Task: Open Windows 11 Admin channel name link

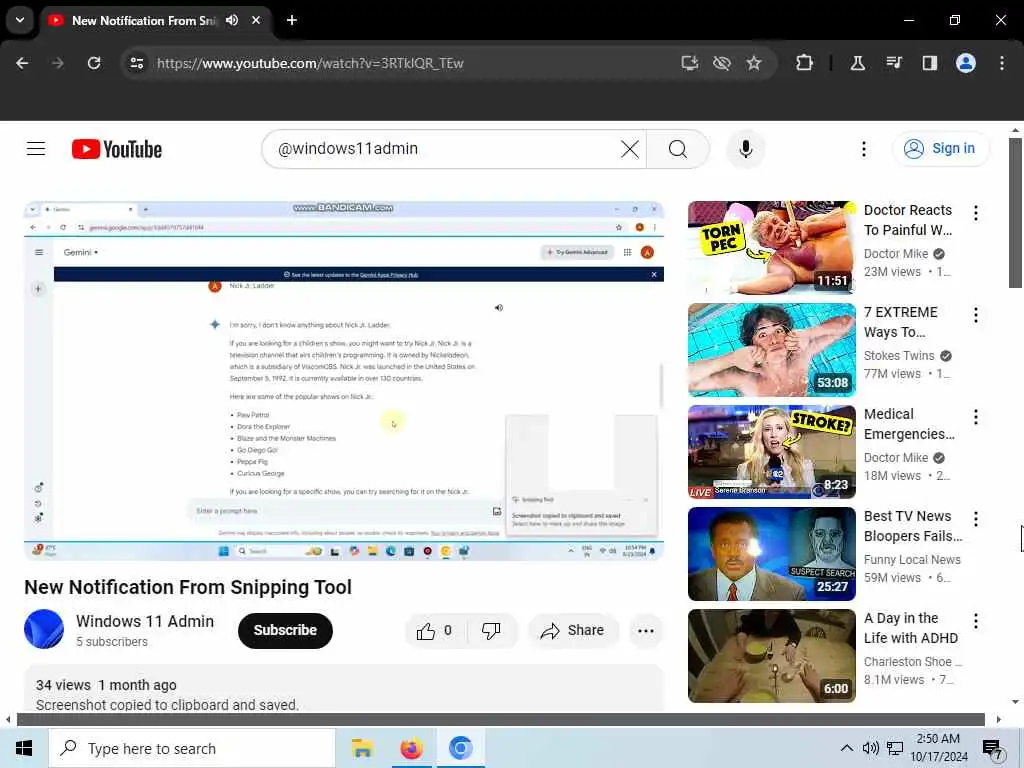Action: [145, 621]
